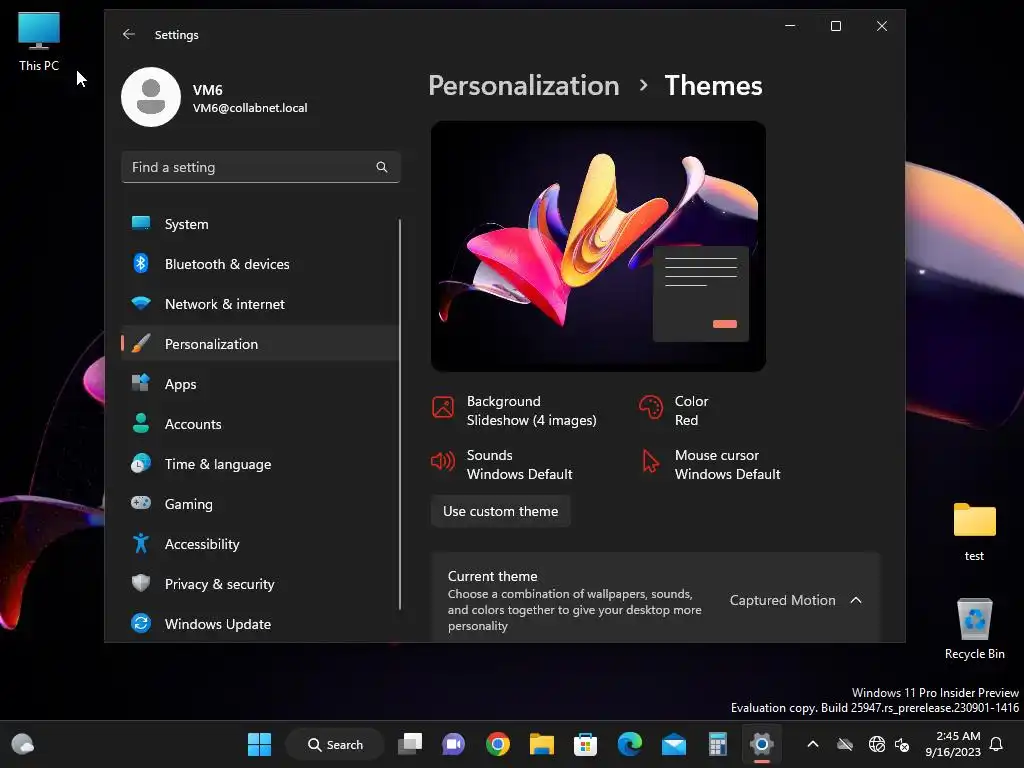Click the muted volume tray icon
Image resolution: width=1024 pixels, height=768 pixels.
pos(902,744)
